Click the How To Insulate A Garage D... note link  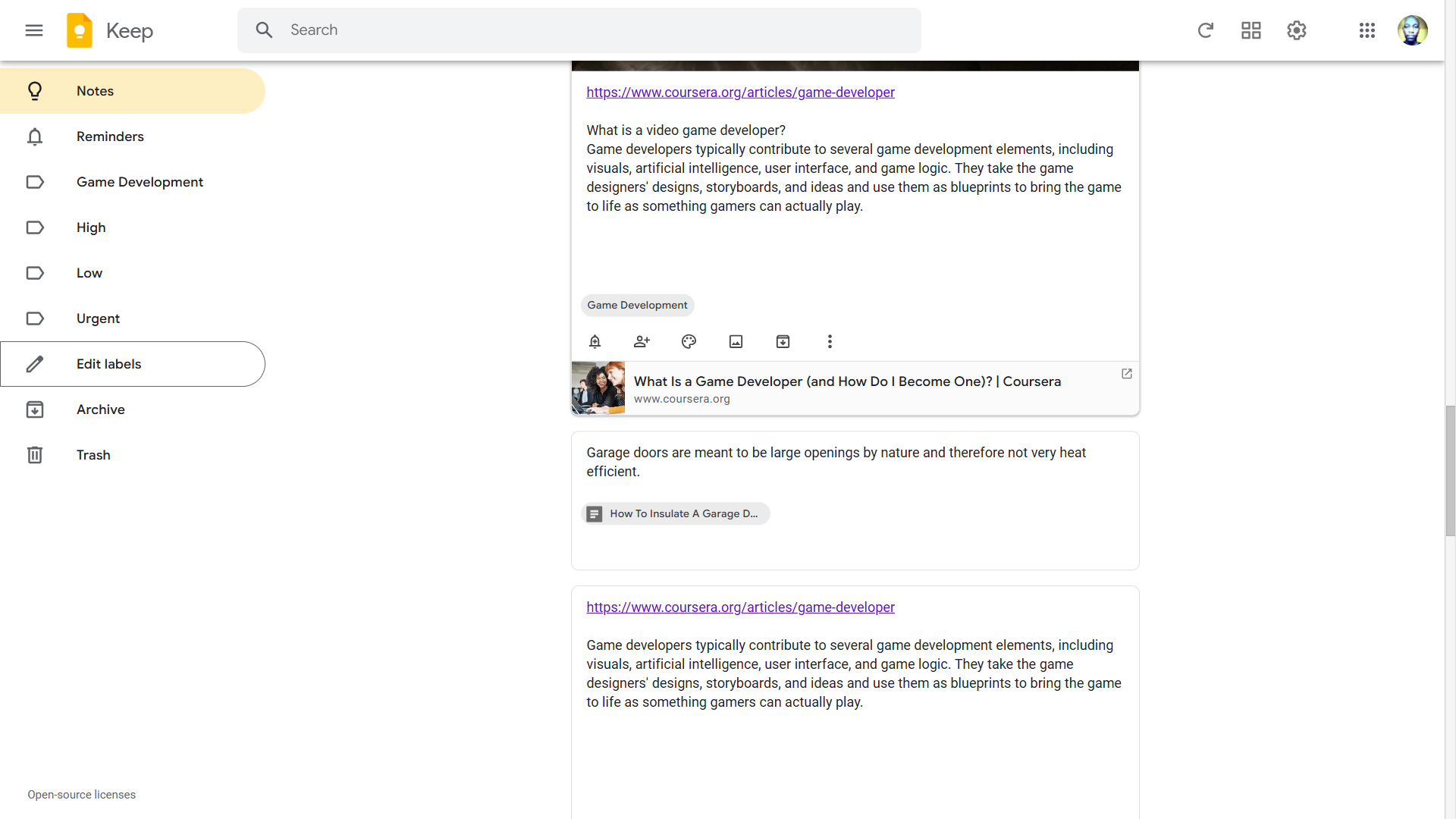[674, 513]
